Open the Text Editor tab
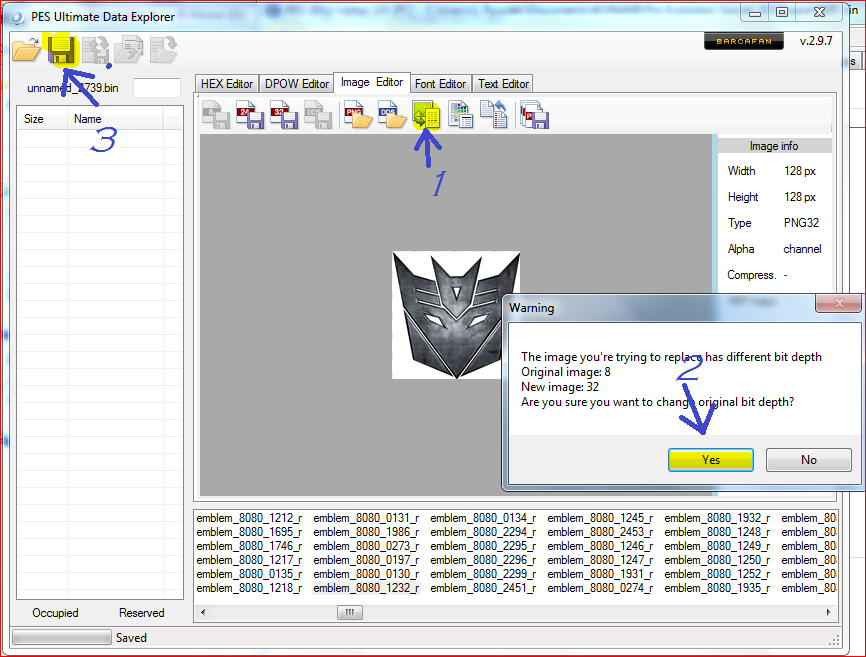 (503, 84)
